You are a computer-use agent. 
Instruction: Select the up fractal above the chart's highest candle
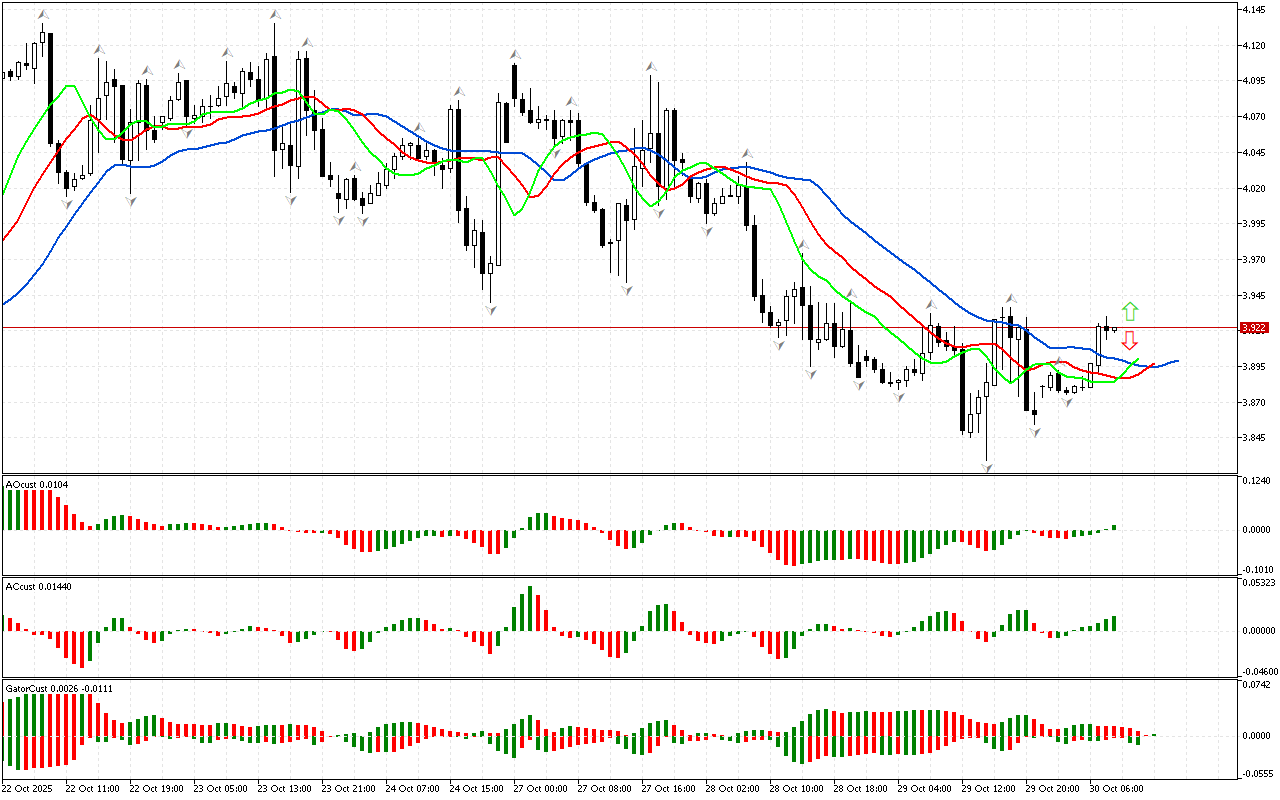point(42,15)
